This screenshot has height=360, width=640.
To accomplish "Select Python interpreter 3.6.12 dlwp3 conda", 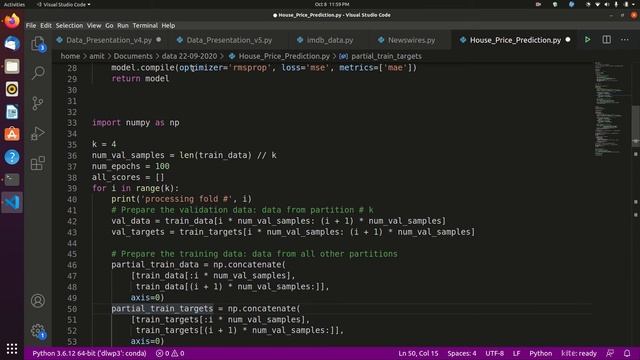I will 89,353.
